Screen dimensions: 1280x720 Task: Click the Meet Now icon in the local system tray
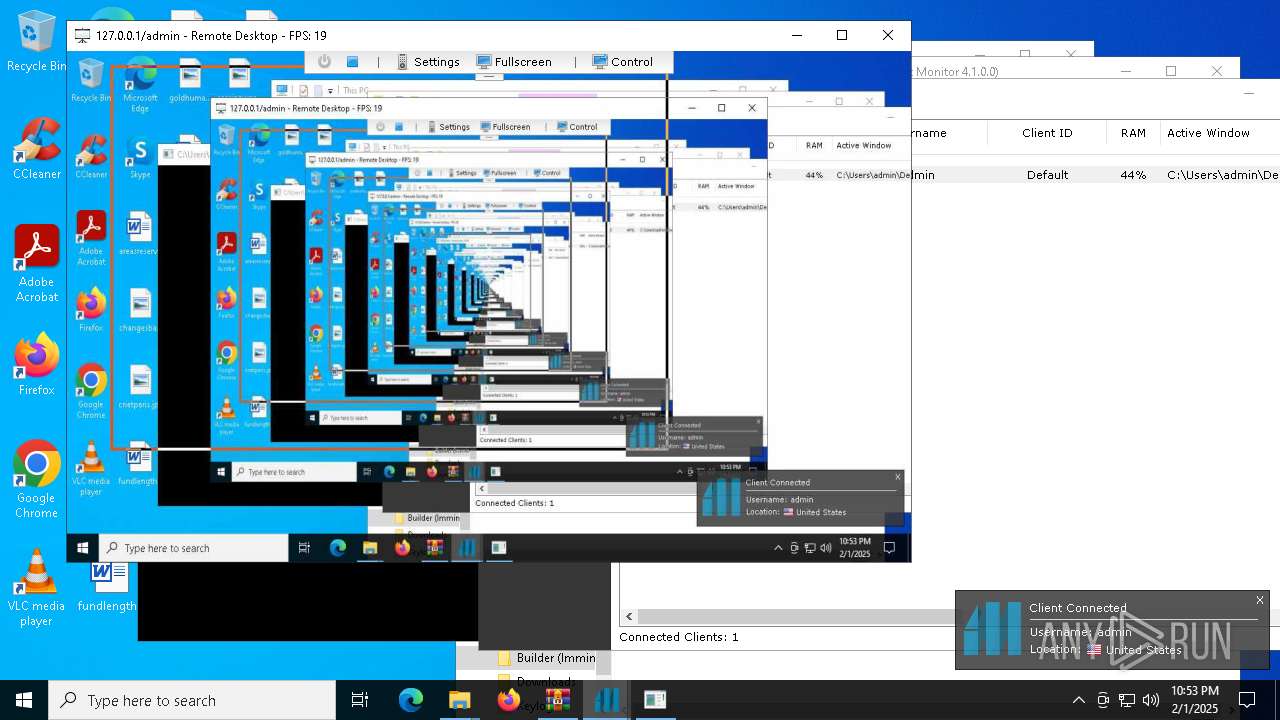pyautogui.click(x=1103, y=700)
